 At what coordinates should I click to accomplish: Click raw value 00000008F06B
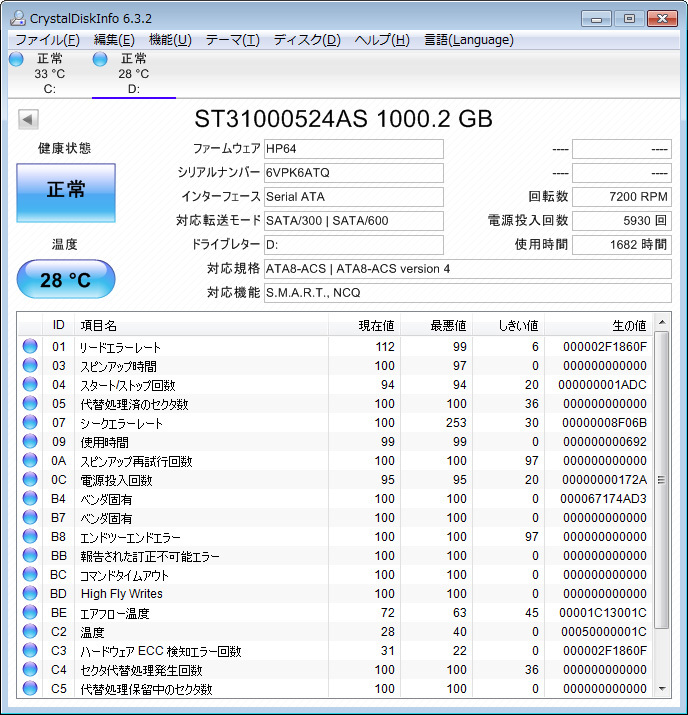pos(604,423)
